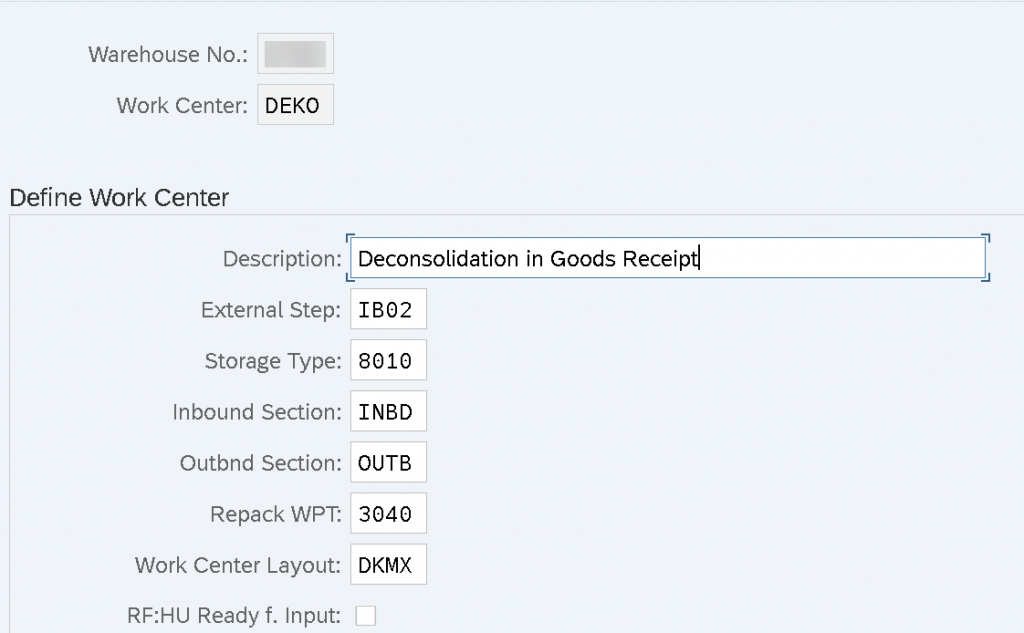The width and height of the screenshot is (1024, 633).
Task: Select the Work Center field DEKO
Action: (x=295, y=105)
